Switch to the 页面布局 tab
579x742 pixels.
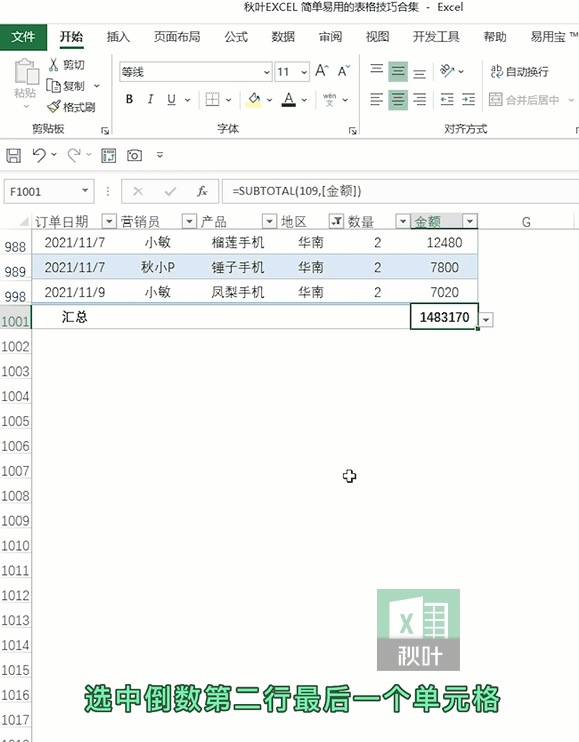[177, 36]
